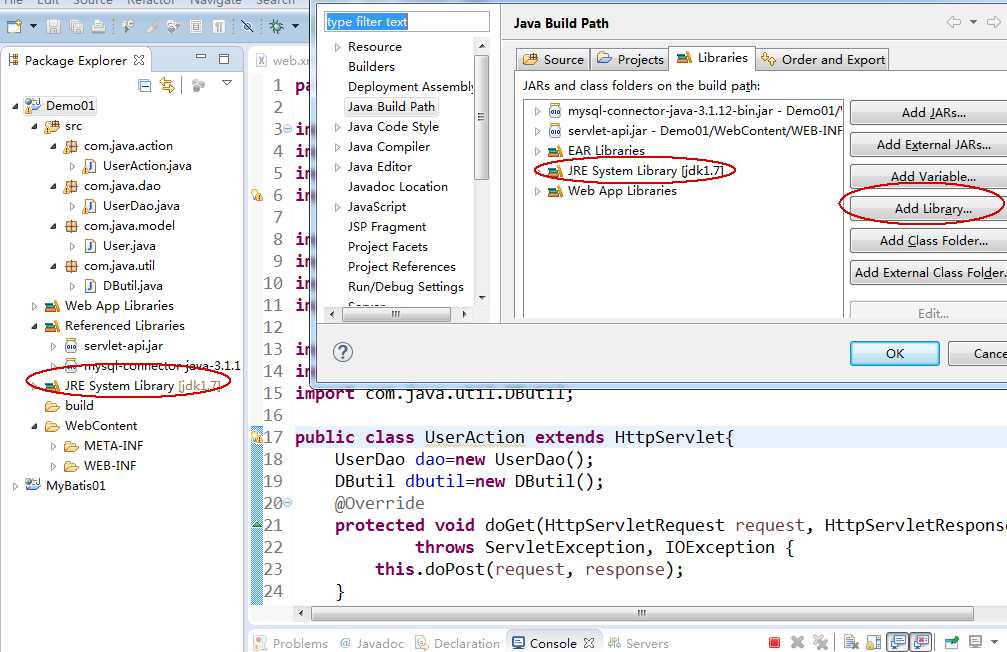
Task: Switch to the Source tab
Action: click(x=553, y=59)
